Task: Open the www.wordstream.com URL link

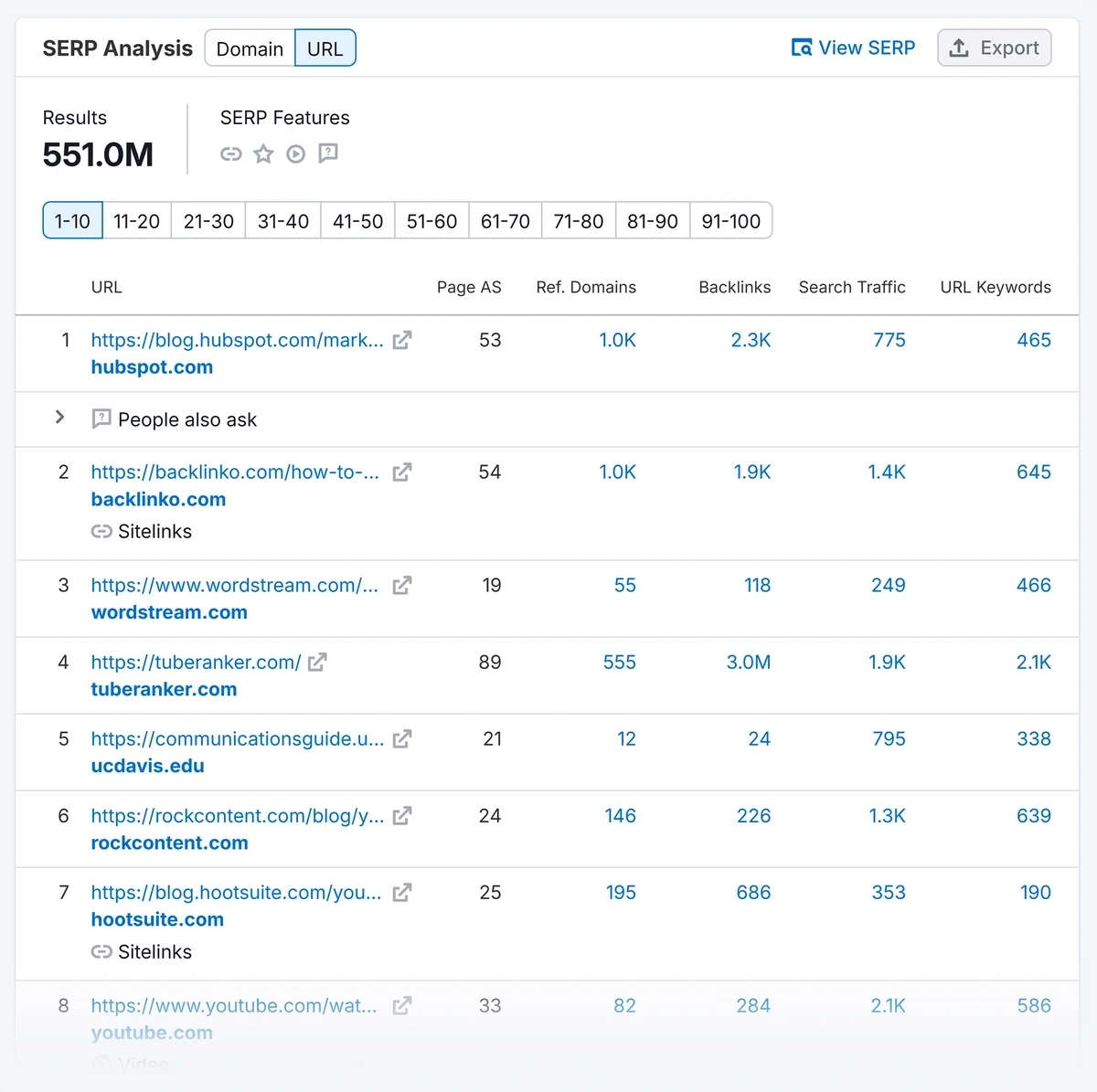Action: click(x=235, y=586)
